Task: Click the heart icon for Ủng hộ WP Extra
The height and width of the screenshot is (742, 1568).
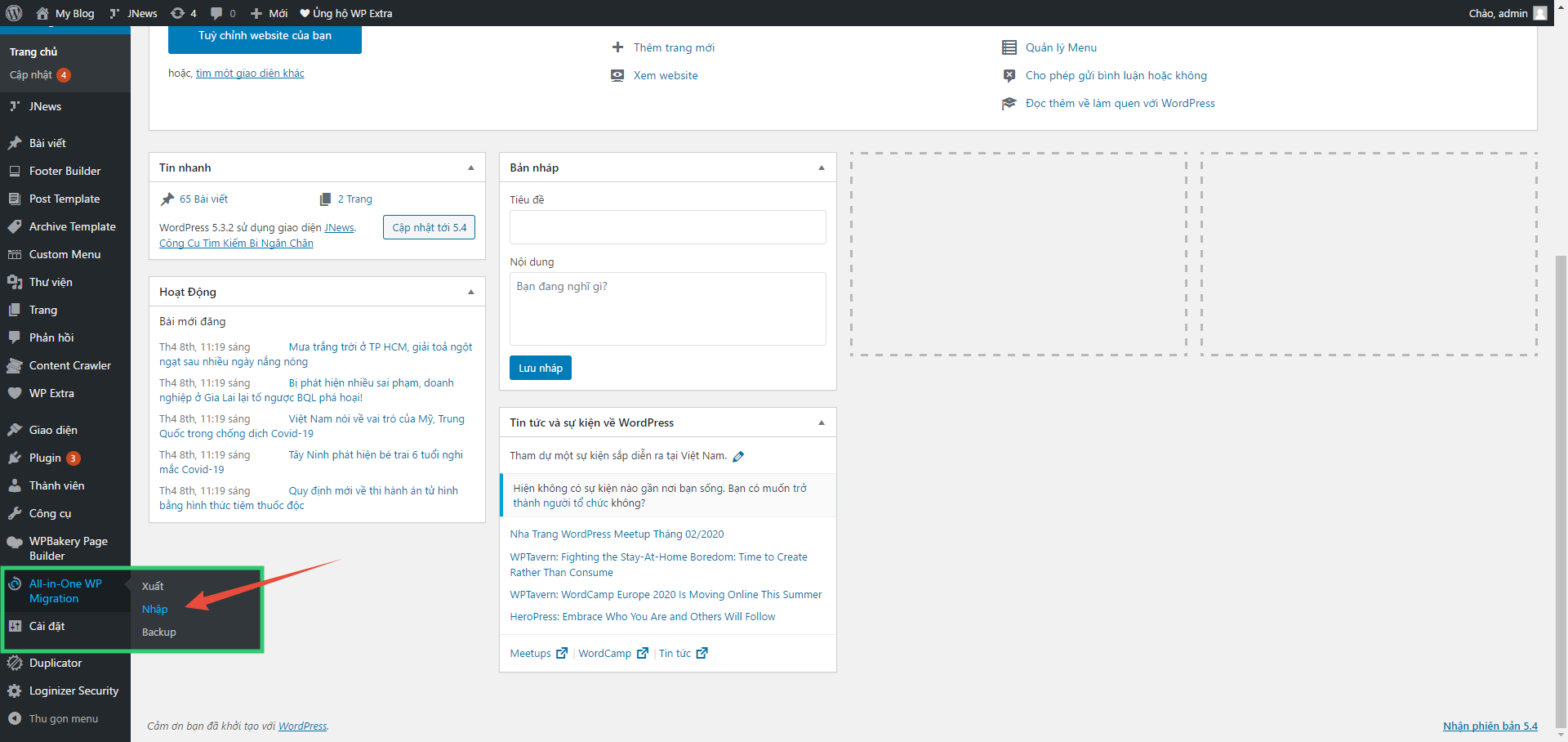Action: coord(305,13)
